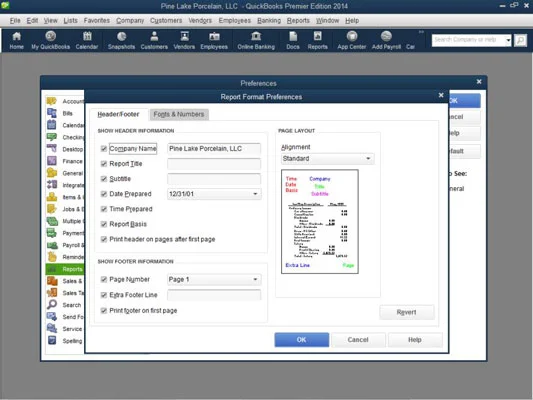
Task: Open the Home icon in toolbar
Action: [x=16, y=40]
